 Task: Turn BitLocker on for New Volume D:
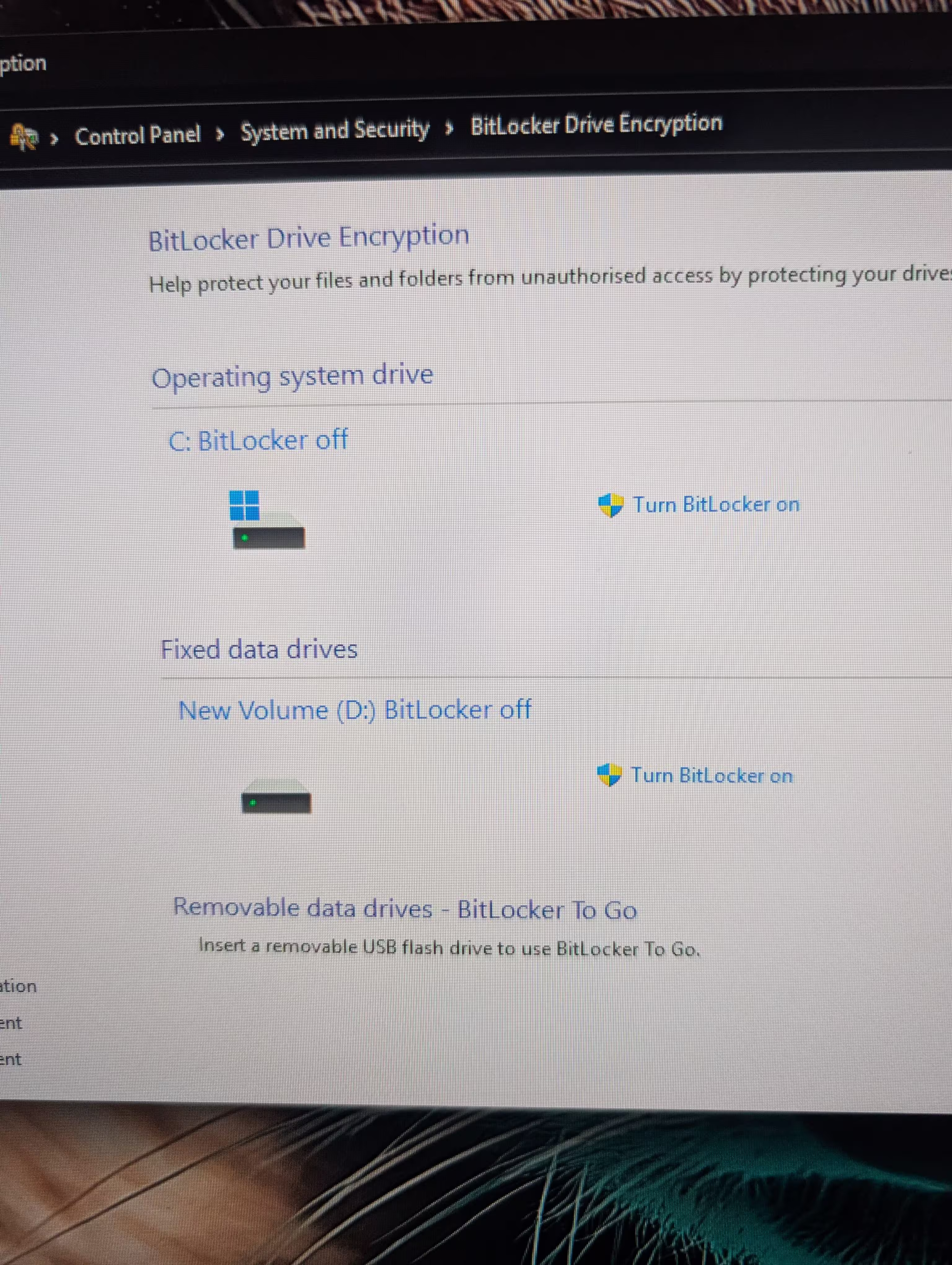pos(712,775)
